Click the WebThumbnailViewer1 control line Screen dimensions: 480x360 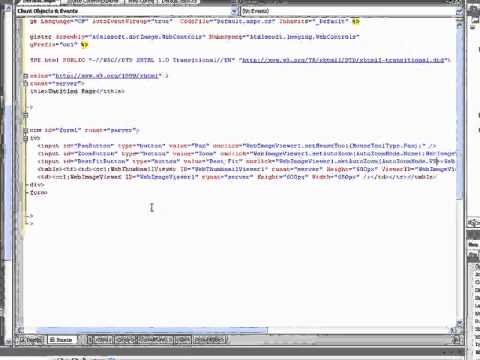pos(247,169)
